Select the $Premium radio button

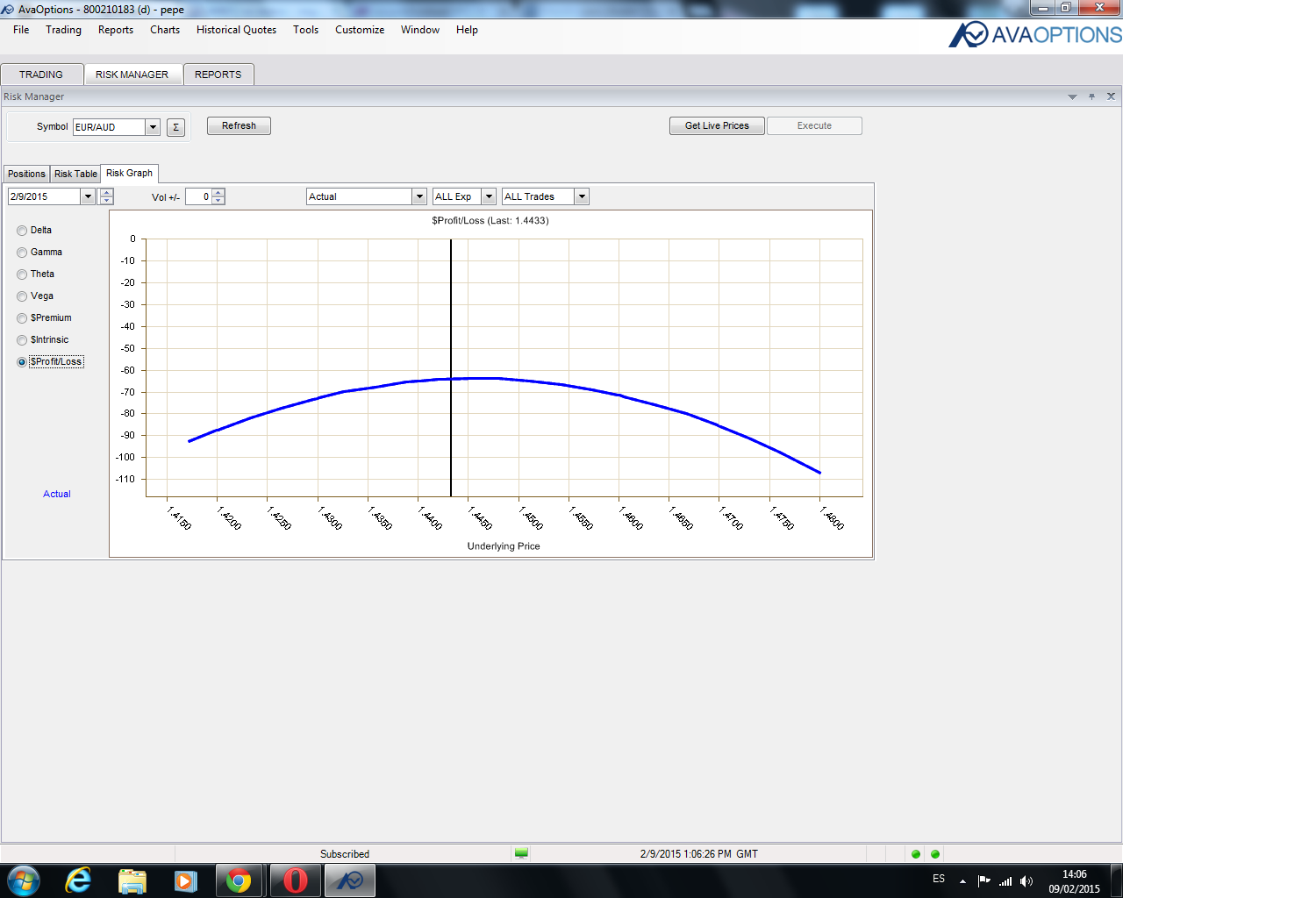pos(22,318)
